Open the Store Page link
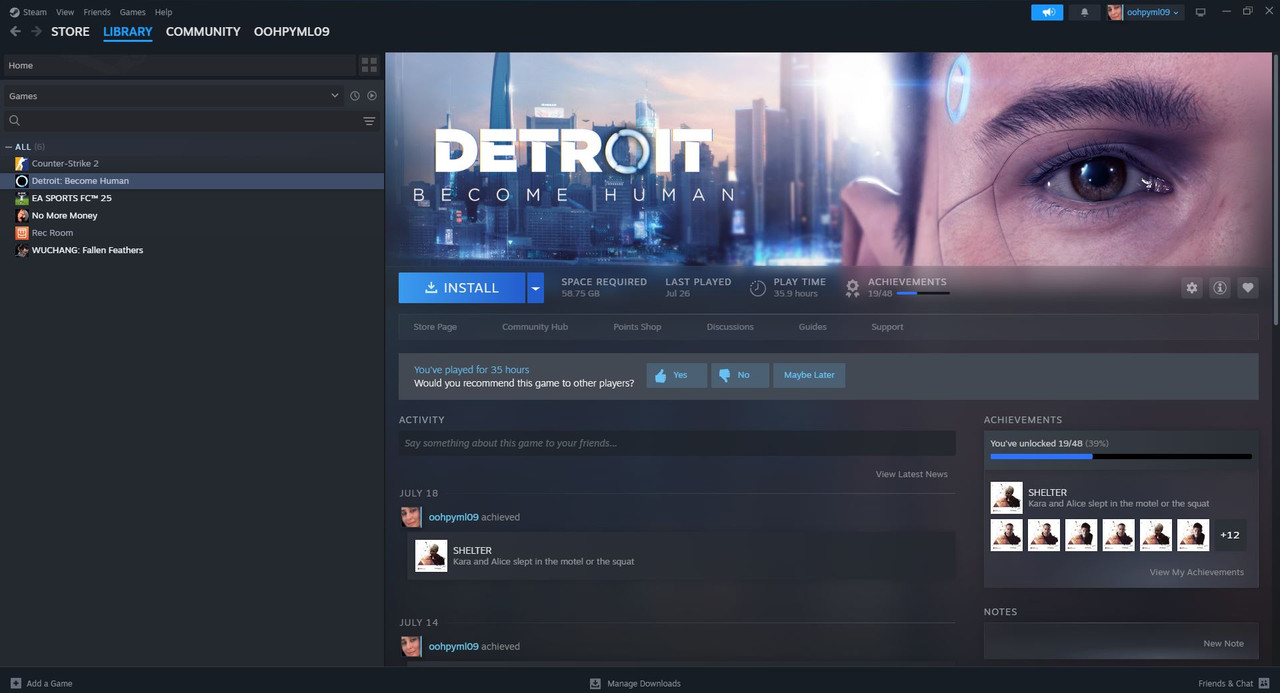 tap(435, 327)
